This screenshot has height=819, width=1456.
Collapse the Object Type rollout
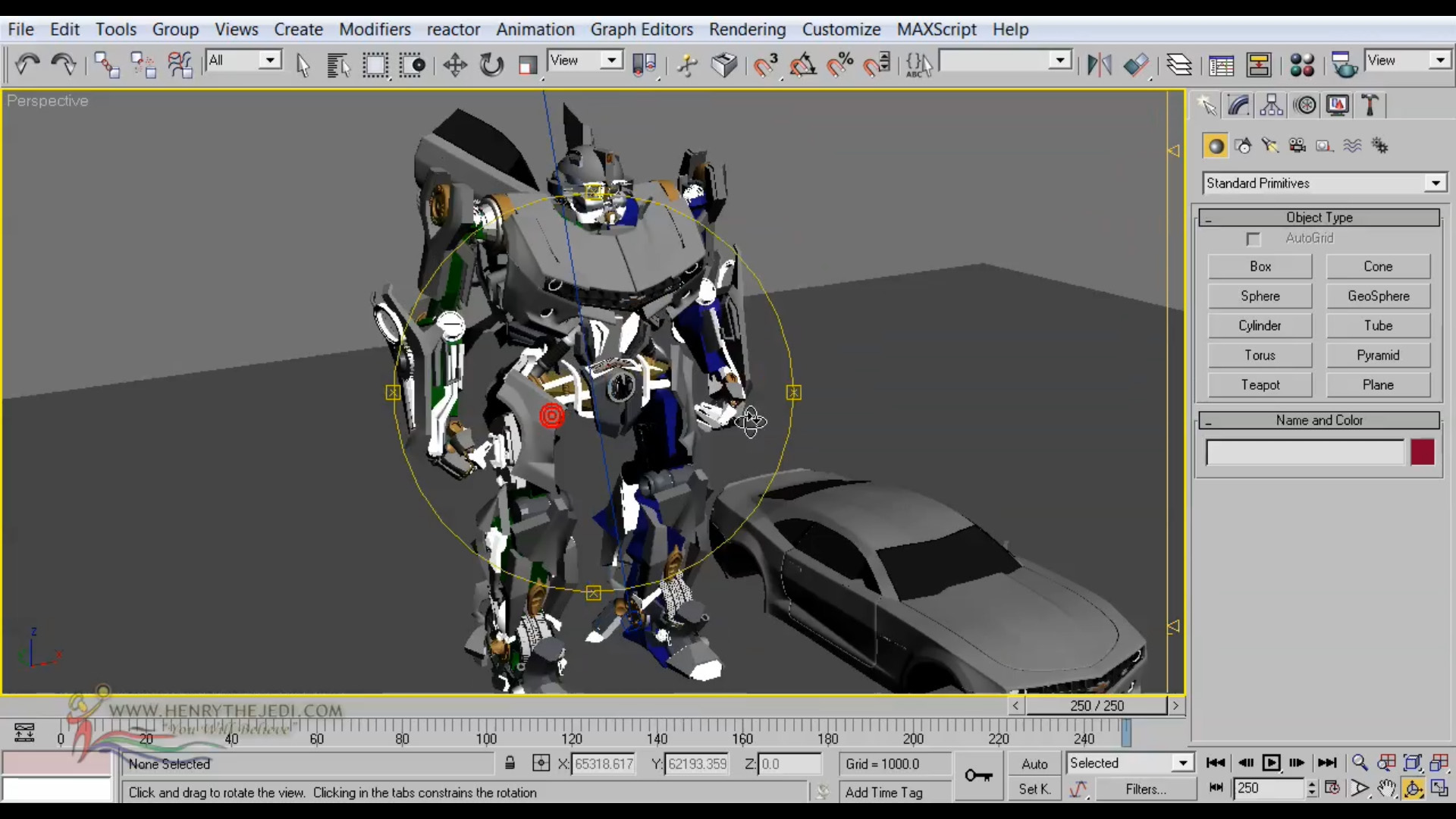(1319, 218)
